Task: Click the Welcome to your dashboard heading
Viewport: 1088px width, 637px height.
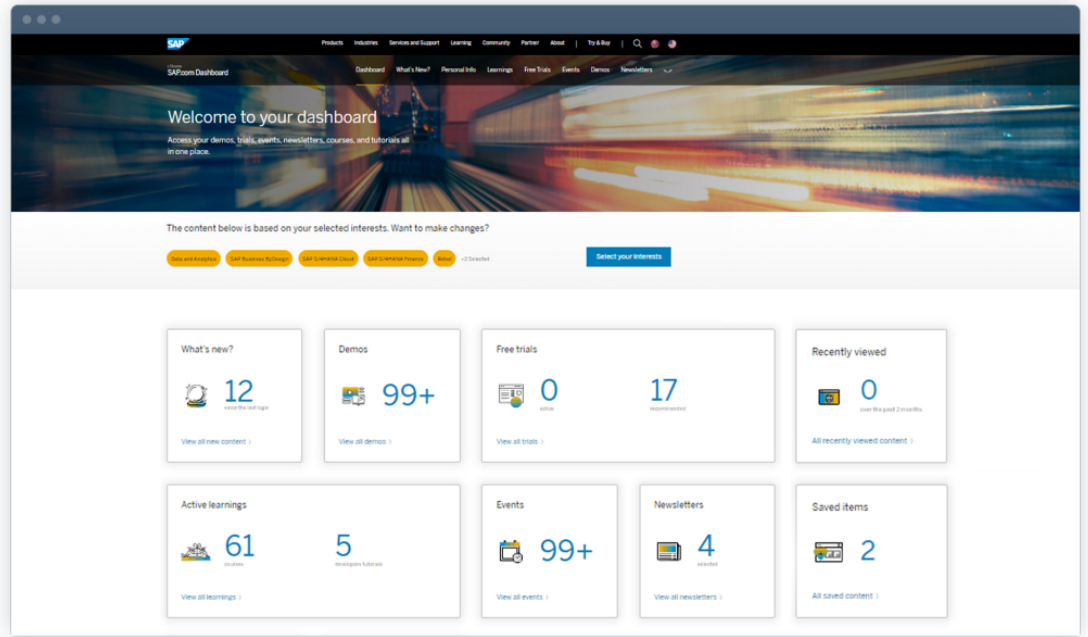Action: pyautogui.click(x=272, y=117)
